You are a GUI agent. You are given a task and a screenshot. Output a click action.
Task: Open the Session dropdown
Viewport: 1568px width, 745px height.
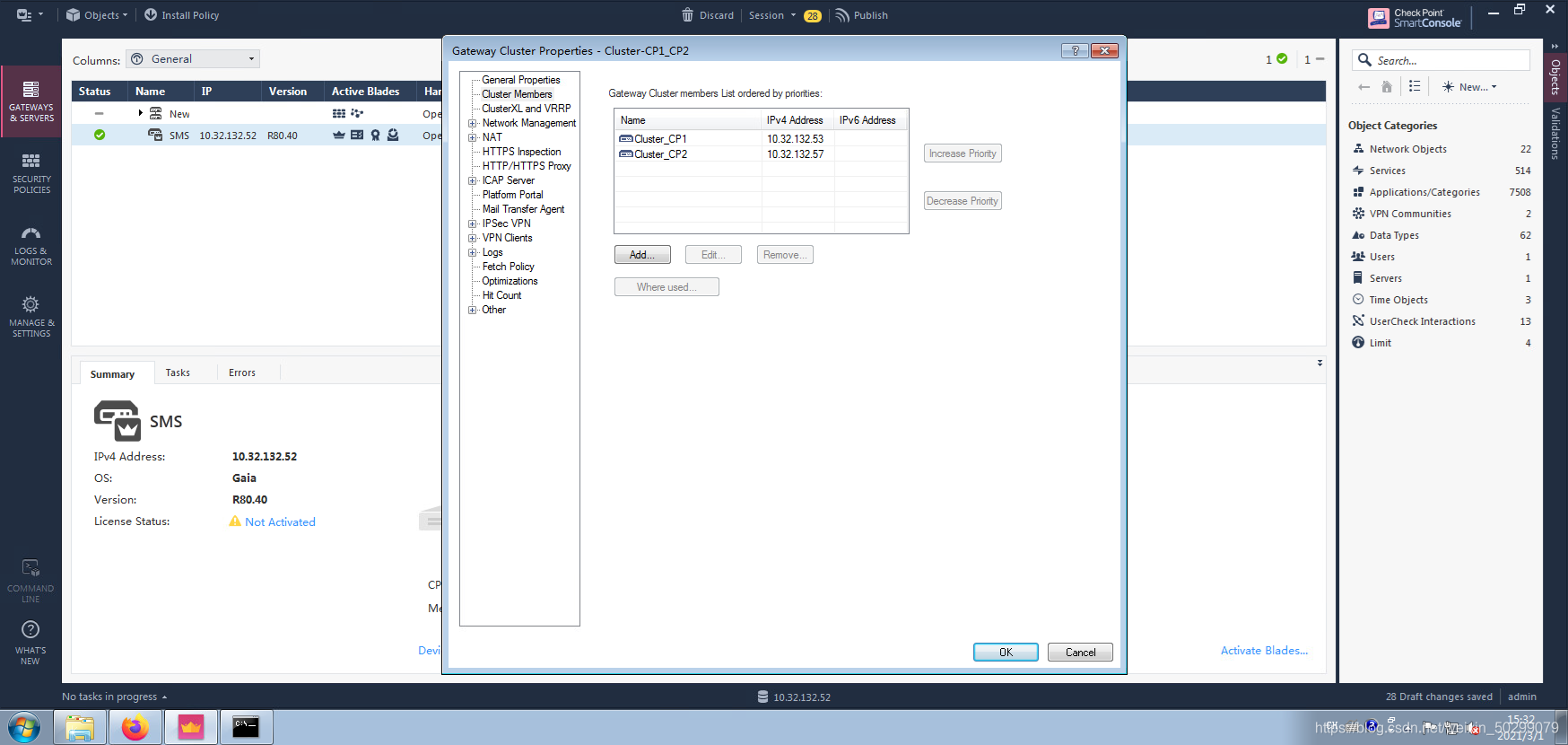coord(772,15)
